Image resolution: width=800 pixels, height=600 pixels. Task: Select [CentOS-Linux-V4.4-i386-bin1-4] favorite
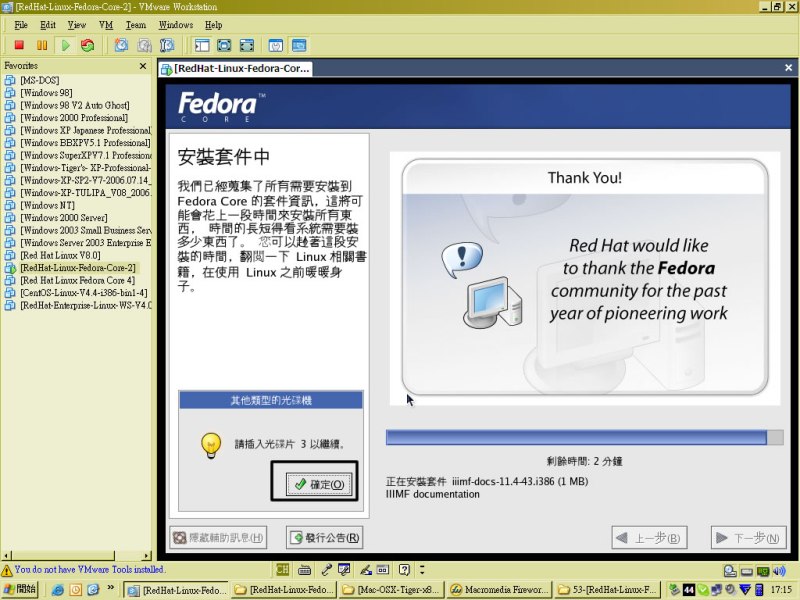(x=83, y=293)
